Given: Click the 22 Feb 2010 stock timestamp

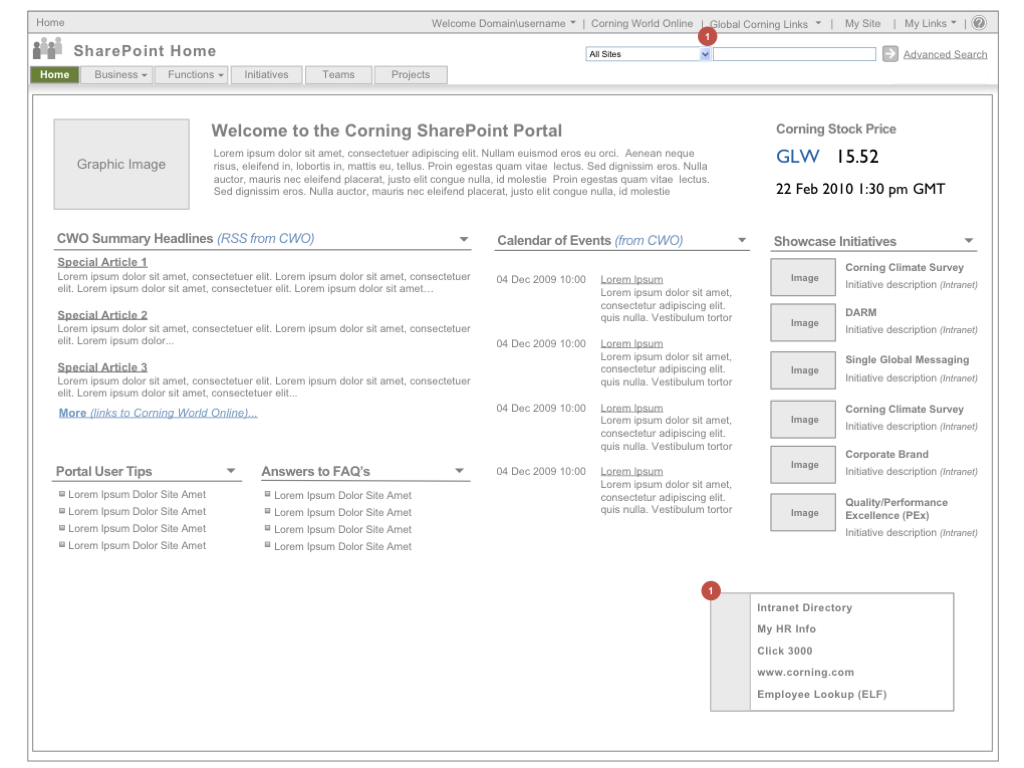Looking at the screenshot, I should pyautogui.click(x=860, y=189).
